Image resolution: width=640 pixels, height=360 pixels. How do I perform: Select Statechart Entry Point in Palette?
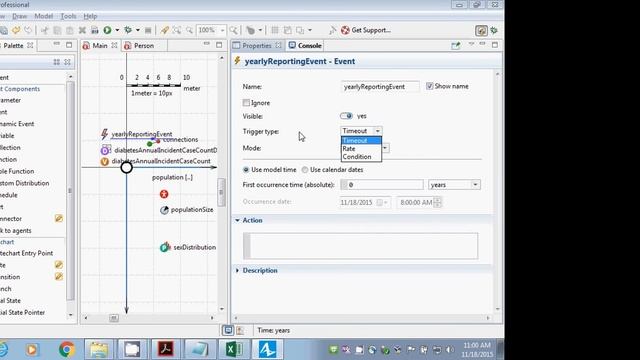(x=27, y=253)
